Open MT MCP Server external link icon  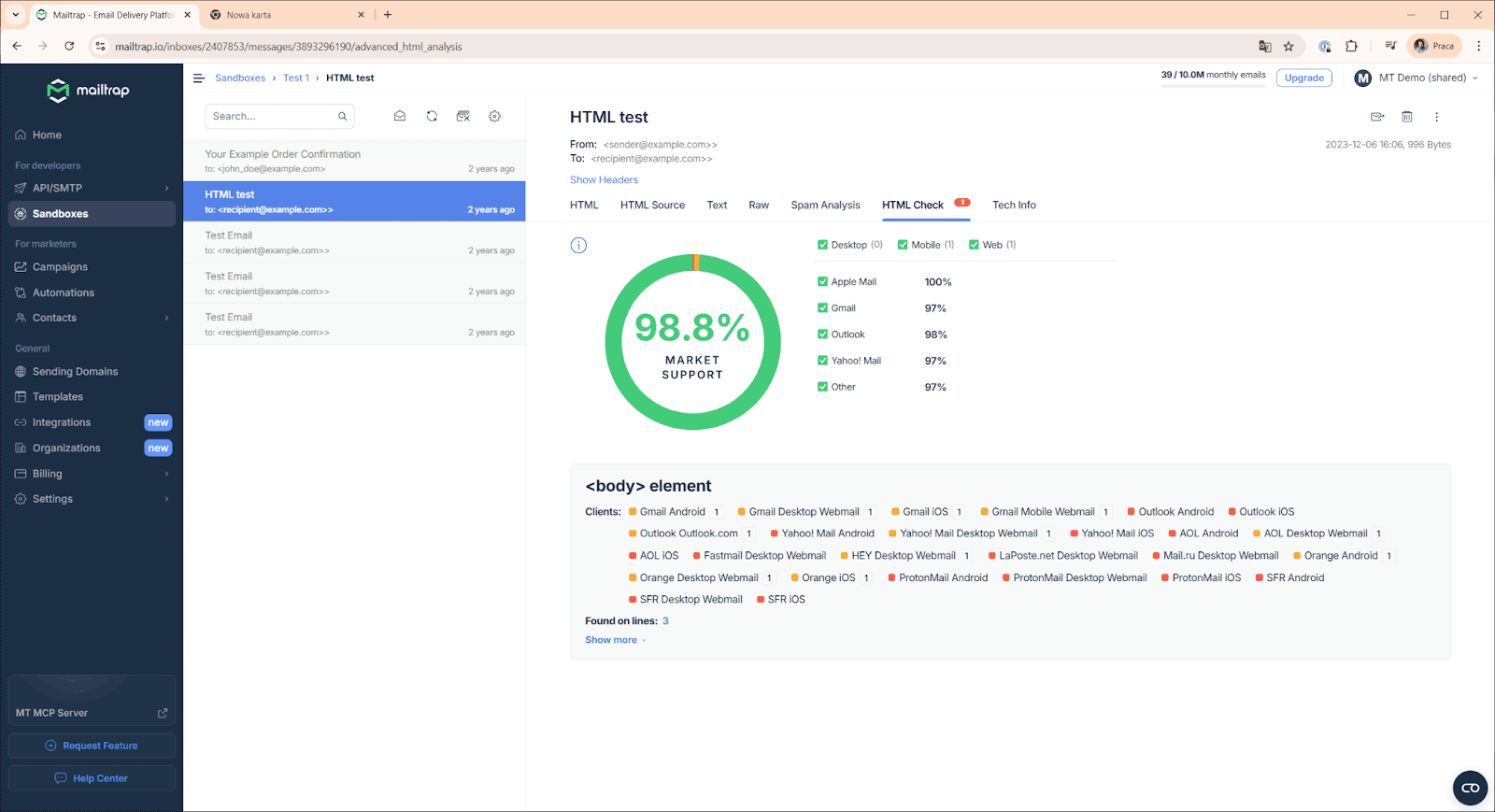(x=163, y=713)
